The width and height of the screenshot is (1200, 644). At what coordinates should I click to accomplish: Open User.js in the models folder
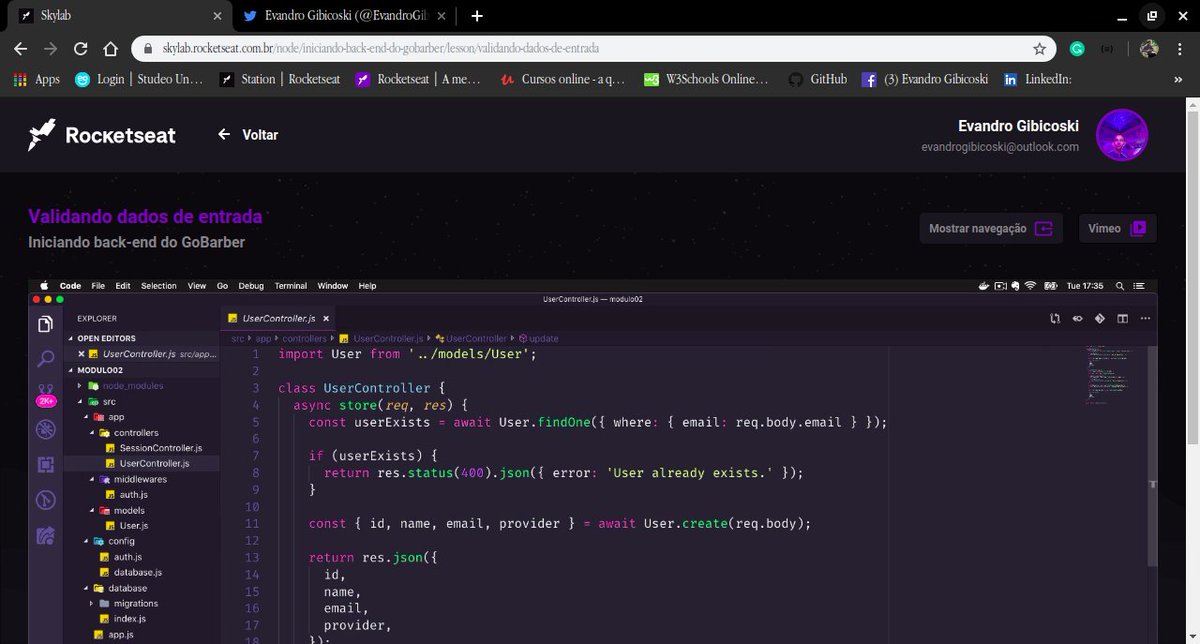pyautogui.click(x=126, y=525)
